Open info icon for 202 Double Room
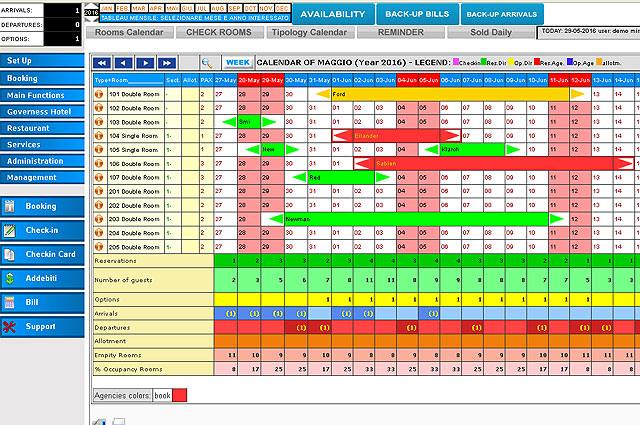The width and height of the screenshot is (640, 425). click(x=99, y=205)
